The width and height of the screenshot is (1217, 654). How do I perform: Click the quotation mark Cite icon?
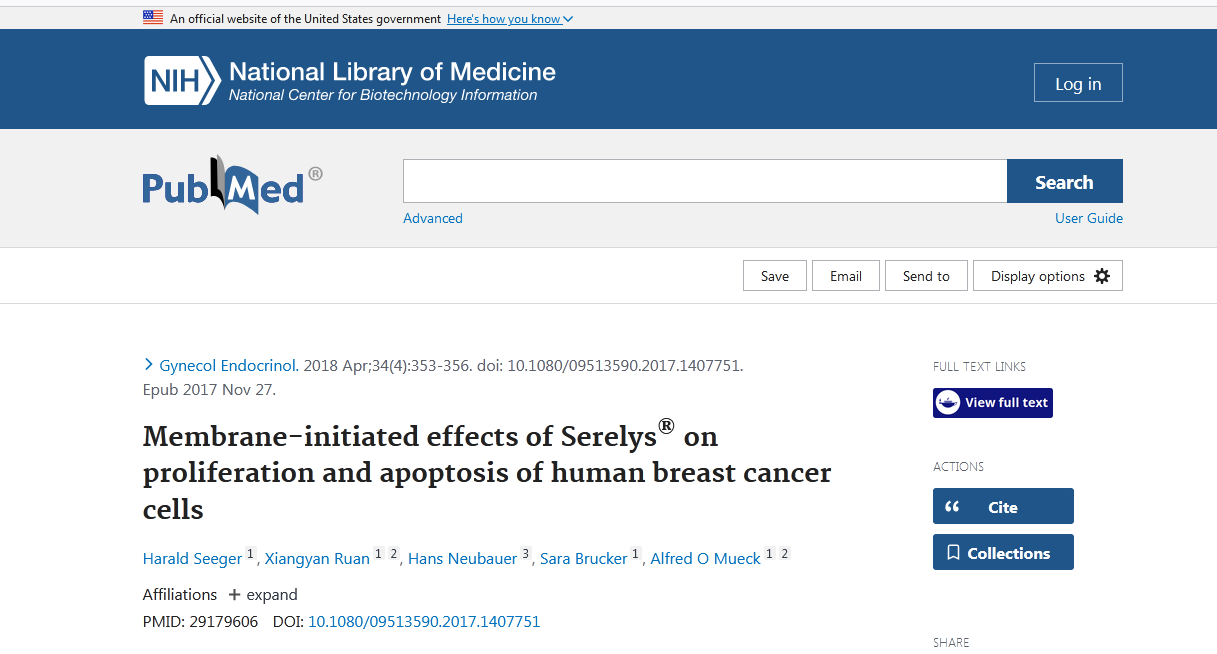[x=952, y=507]
